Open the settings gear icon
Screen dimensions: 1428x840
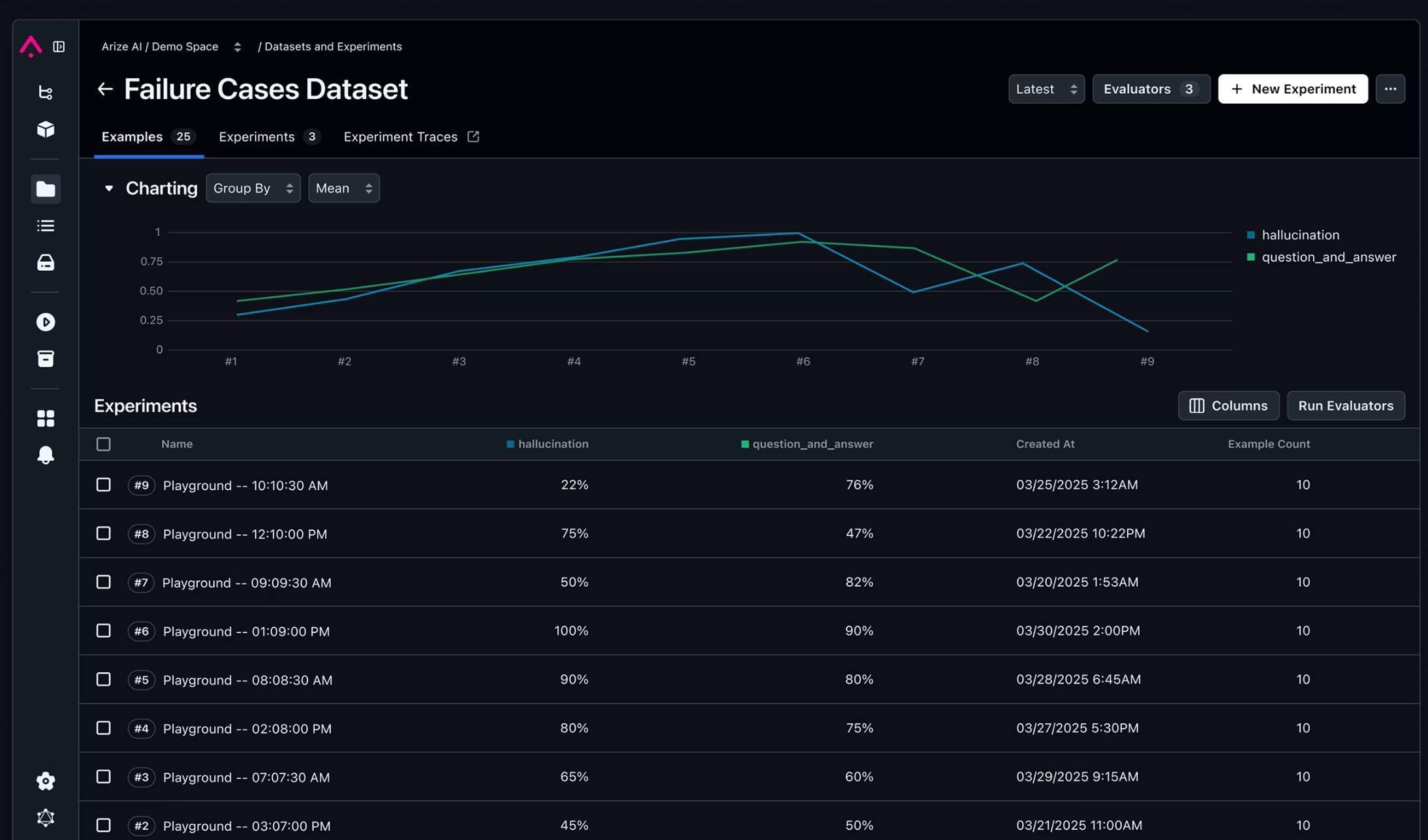tap(46, 781)
